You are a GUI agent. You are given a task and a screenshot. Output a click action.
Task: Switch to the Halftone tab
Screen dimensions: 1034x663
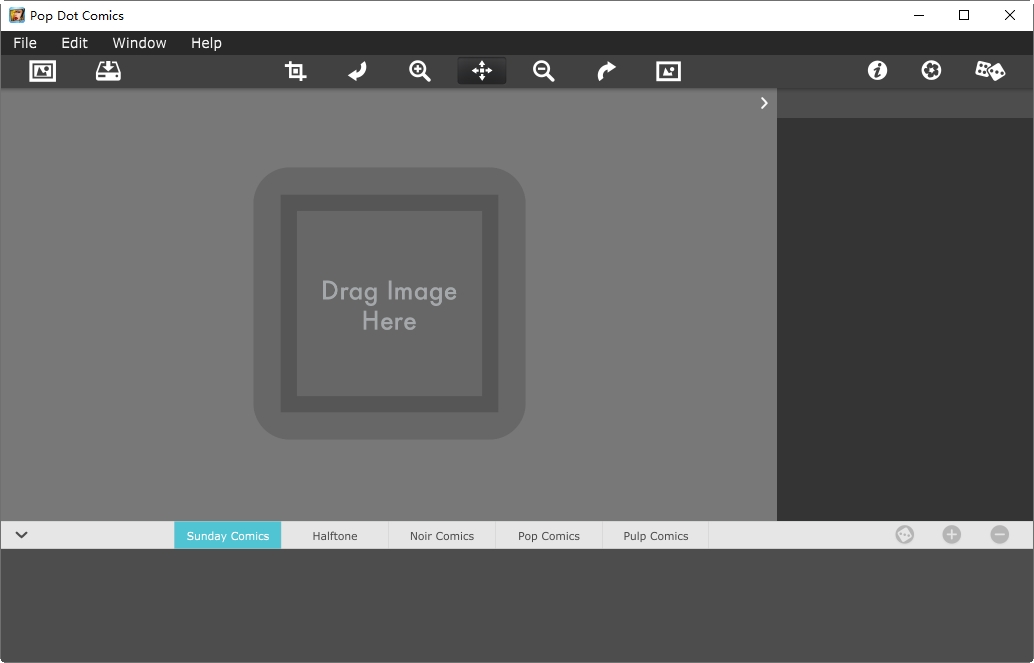coord(334,536)
